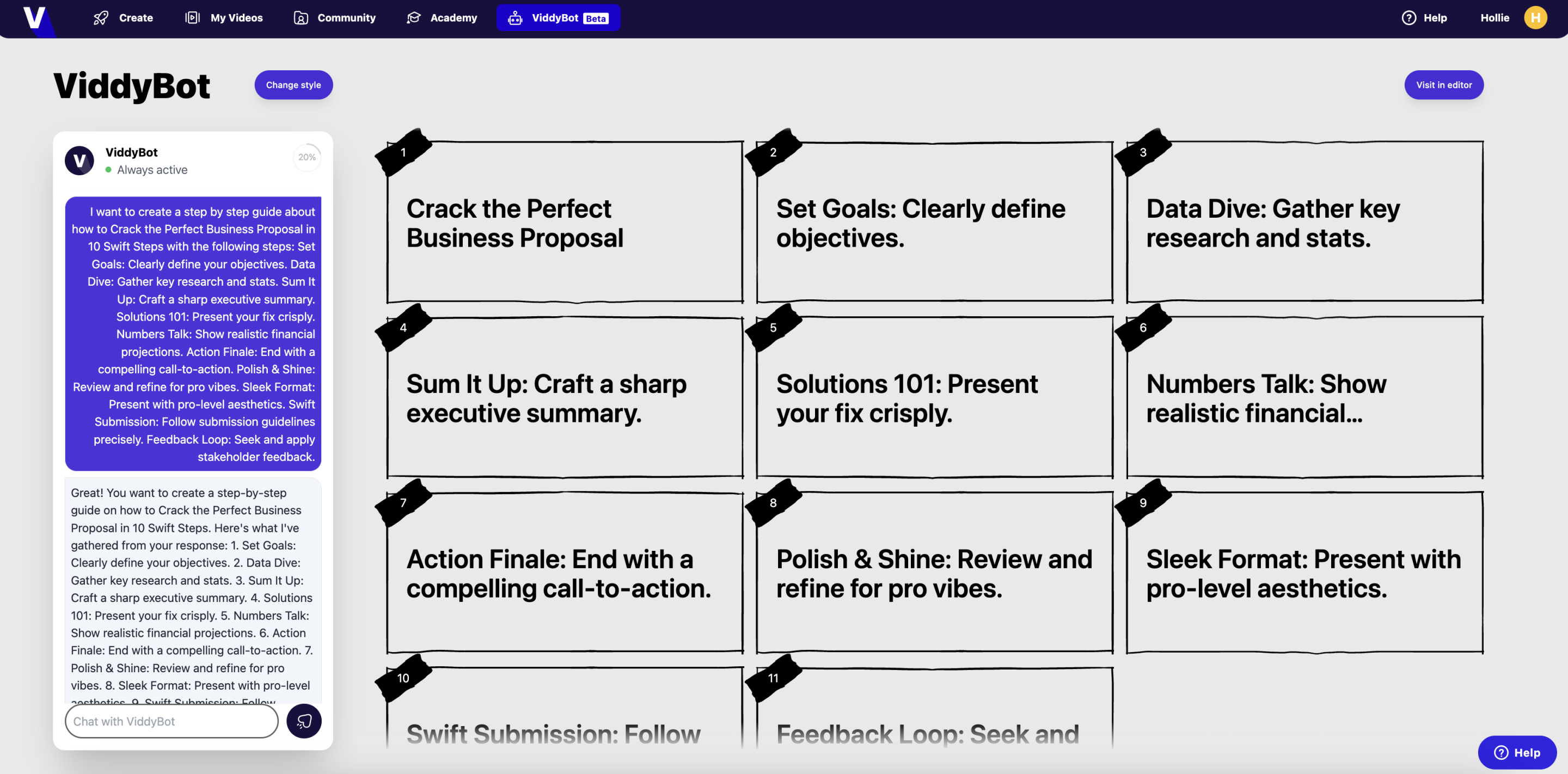Select scene 9 Sleek Format card
The image size is (1568, 774).
[x=1304, y=573]
